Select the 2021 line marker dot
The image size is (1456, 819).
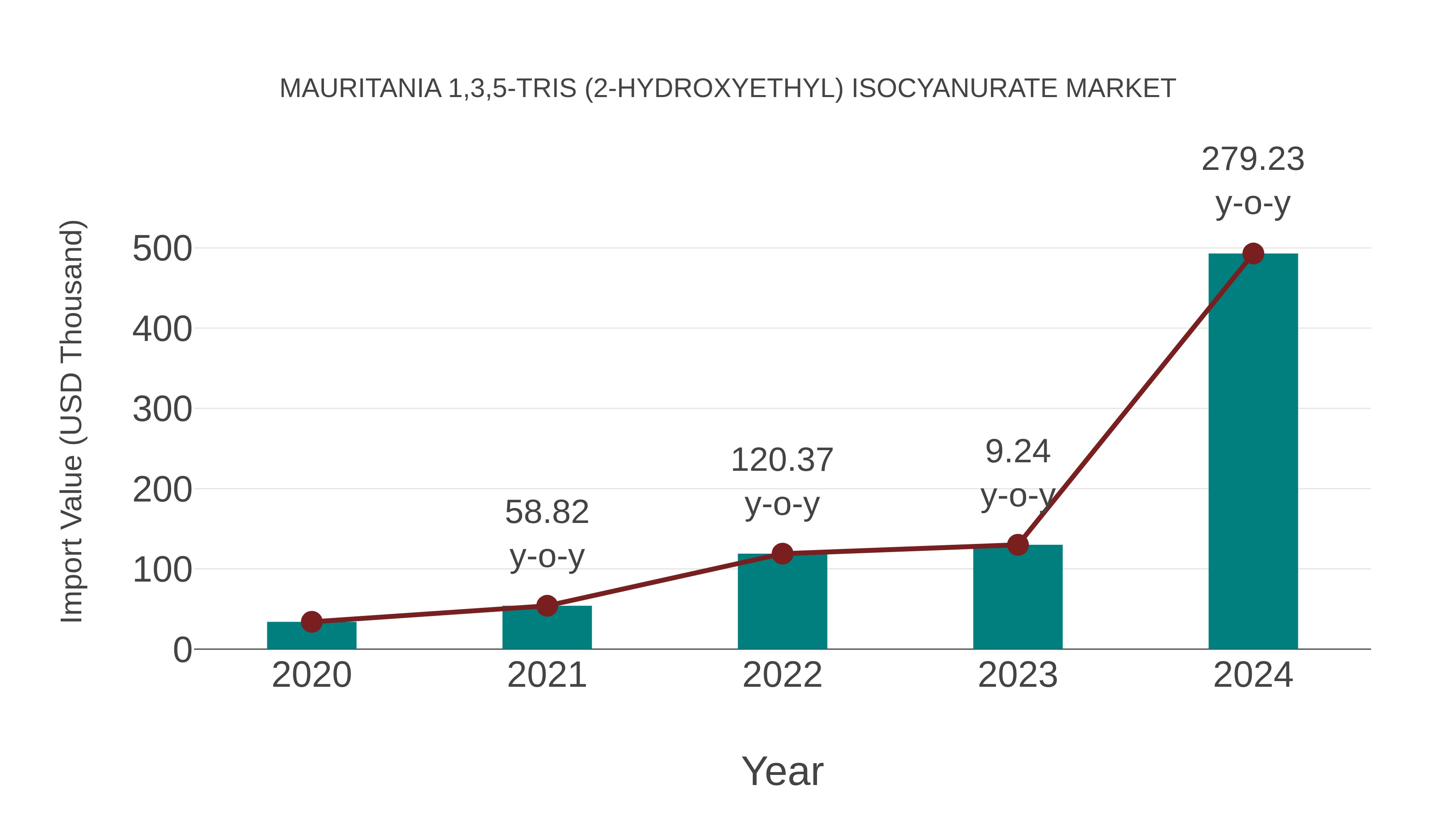(x=546, y=606)
